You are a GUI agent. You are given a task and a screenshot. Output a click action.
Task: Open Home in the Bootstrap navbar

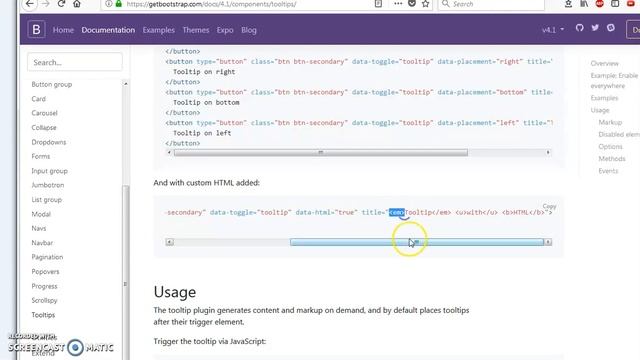click(63, 30)
